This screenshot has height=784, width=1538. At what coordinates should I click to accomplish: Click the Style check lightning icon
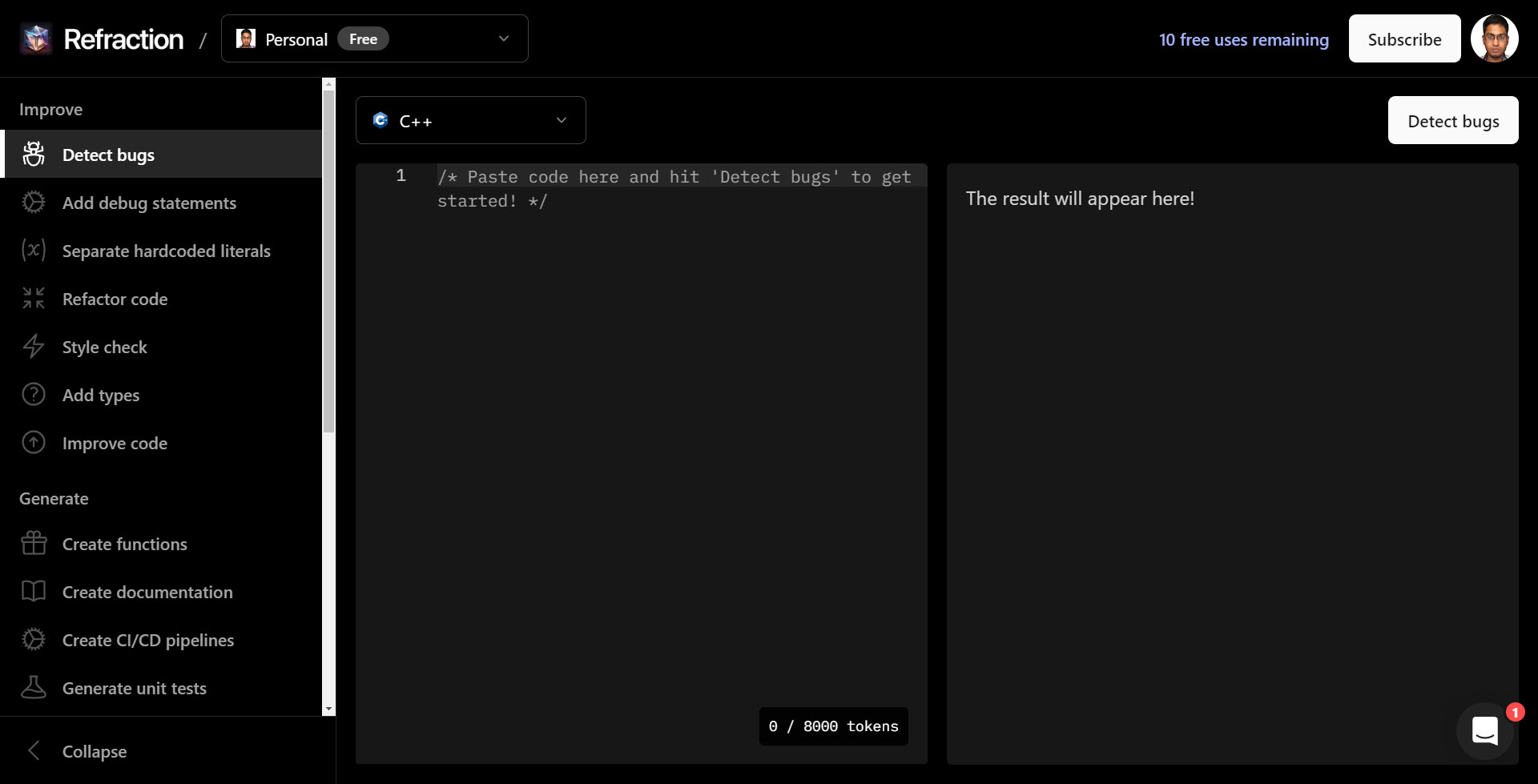pyautogui.click(x=34, y=347)
